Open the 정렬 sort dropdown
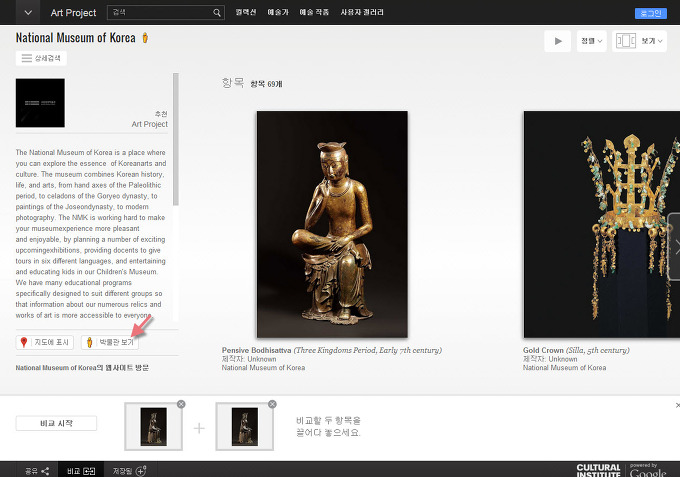 tap(591, 41)
